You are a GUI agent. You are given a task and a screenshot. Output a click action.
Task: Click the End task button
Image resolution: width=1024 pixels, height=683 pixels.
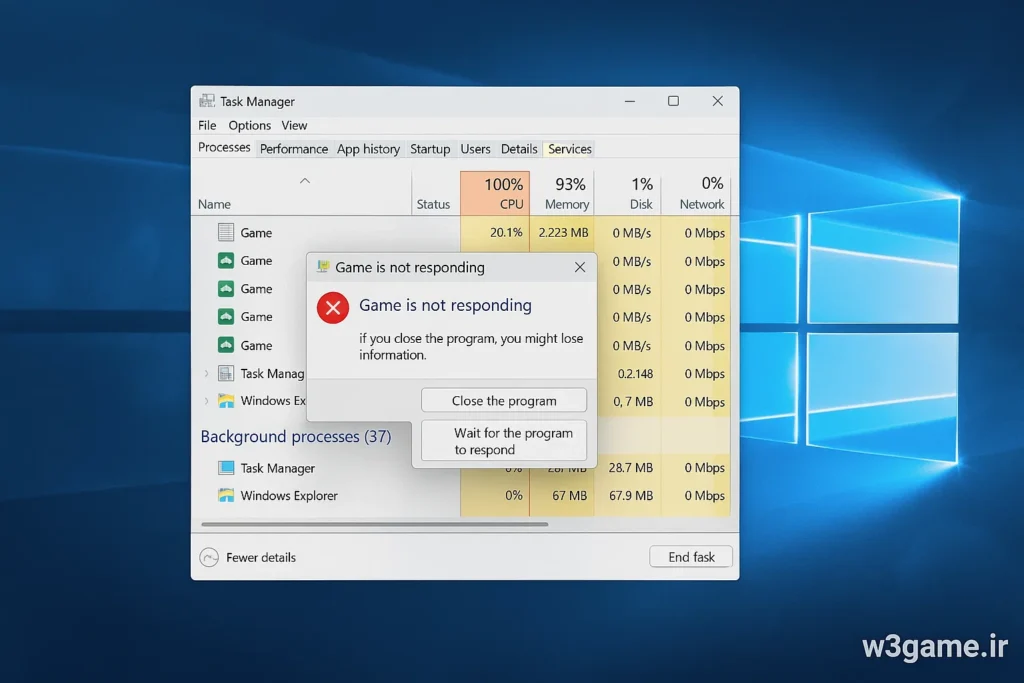(x=691, y=557)
